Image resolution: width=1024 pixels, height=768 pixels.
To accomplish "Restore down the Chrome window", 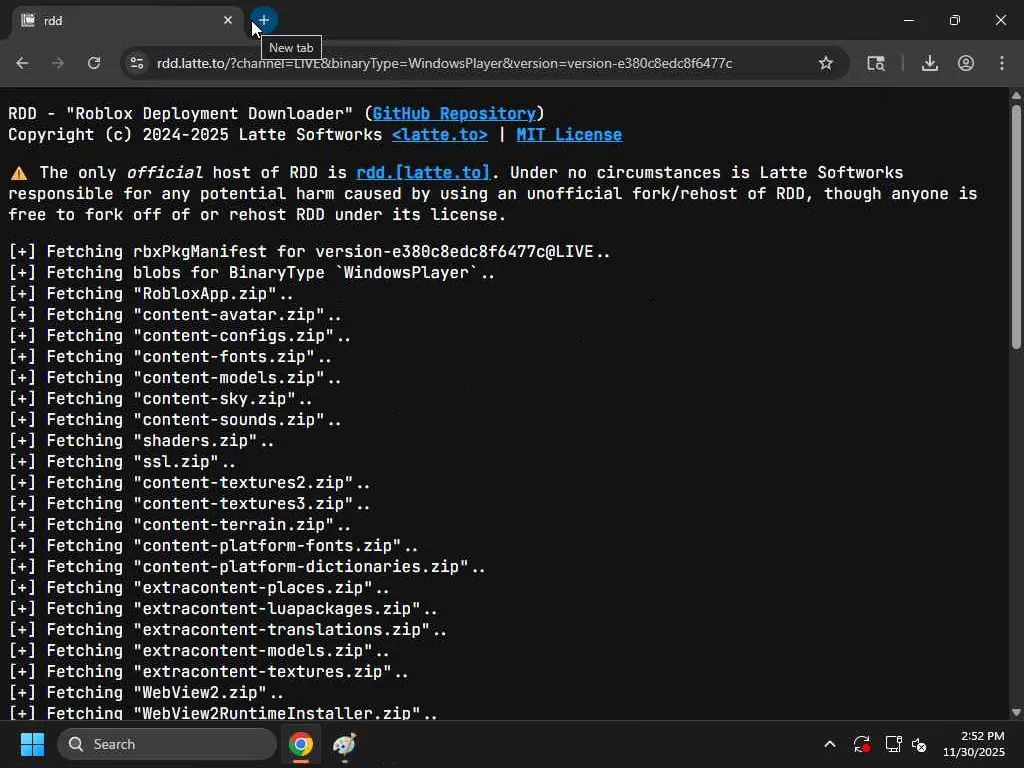I will 955,20.
